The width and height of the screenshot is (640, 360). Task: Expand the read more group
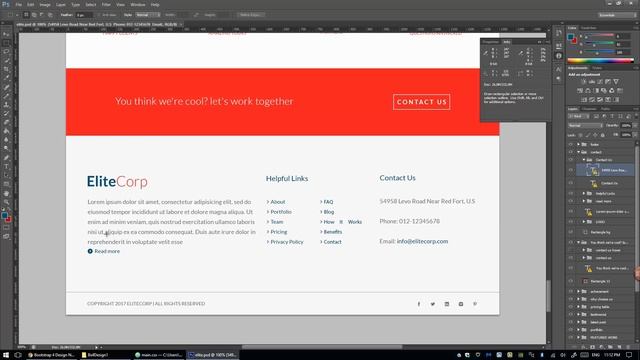click(584, 201)
